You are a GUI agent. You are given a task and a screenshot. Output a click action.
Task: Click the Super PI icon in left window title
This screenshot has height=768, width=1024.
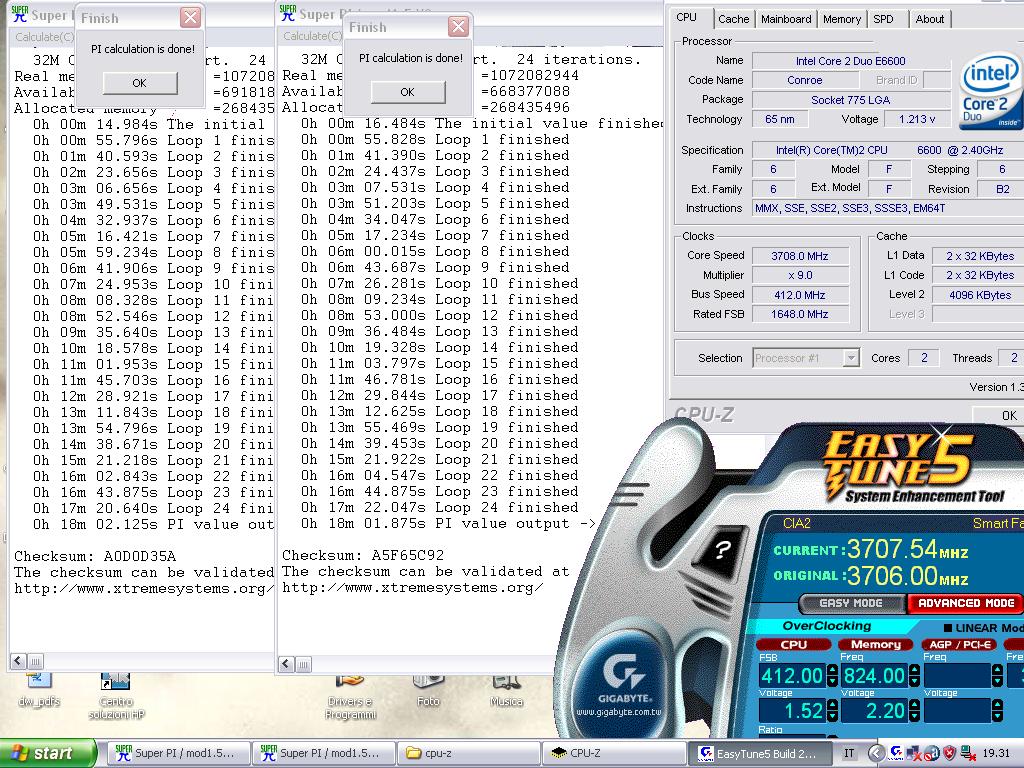click(x=20, y=14)
